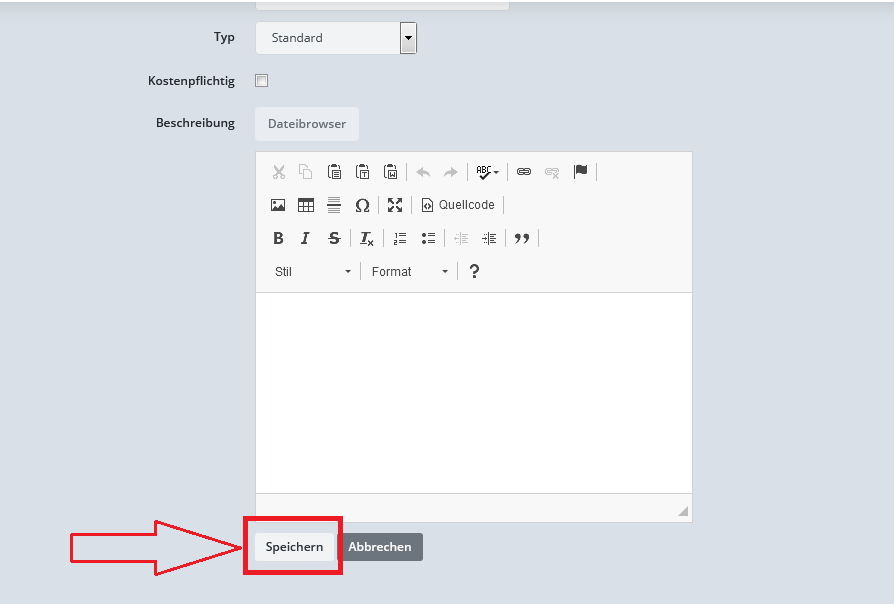Insert a horizontal line via toolbar icon
This screenshot has height=604, width=894.
pyautogui.click(x=334, y=205)
